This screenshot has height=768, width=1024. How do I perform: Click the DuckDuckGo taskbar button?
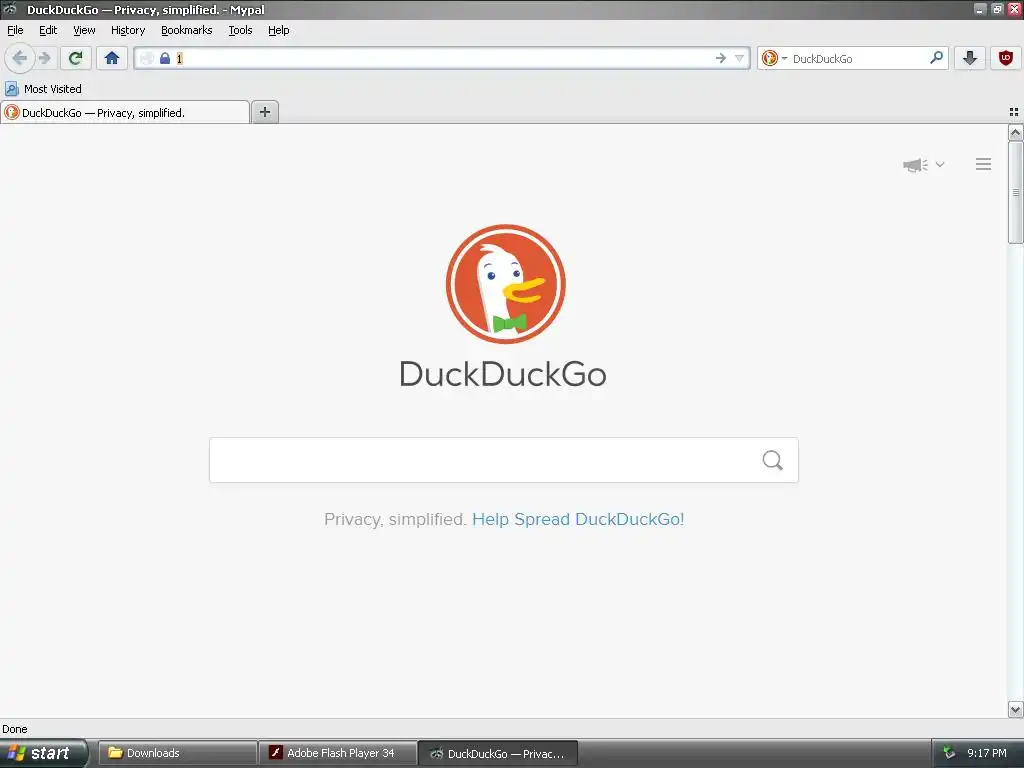coord(498,753)
